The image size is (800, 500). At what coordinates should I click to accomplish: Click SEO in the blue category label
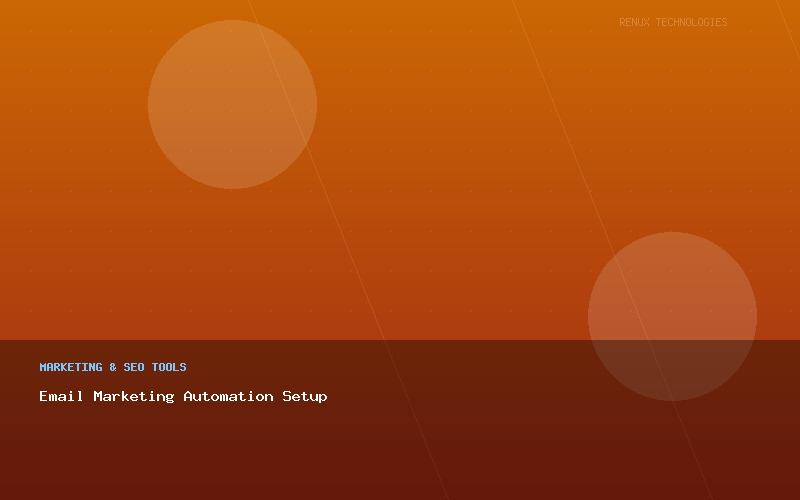click(x=134, y=367)
